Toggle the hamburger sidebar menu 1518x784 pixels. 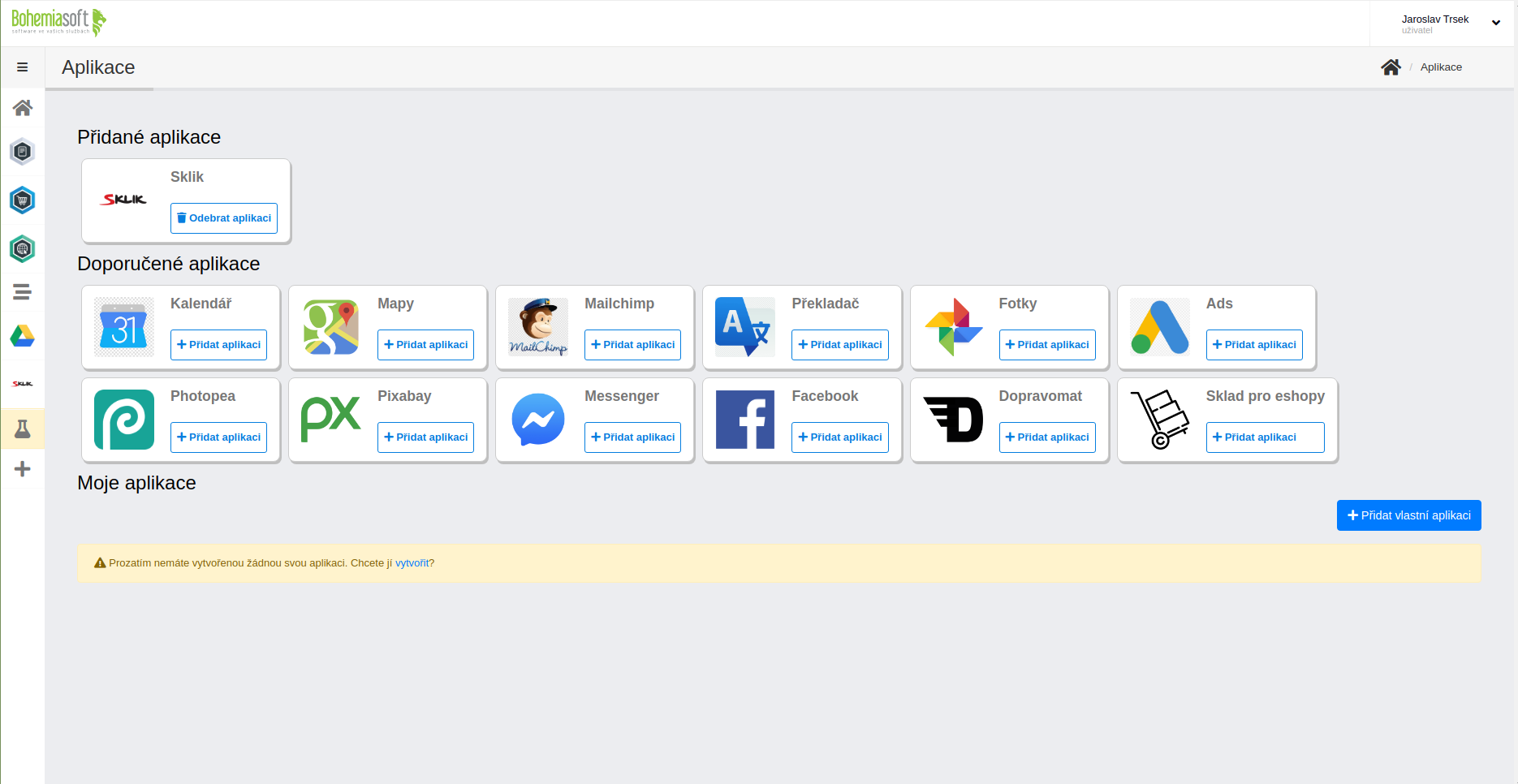click(x=23, y=67)
